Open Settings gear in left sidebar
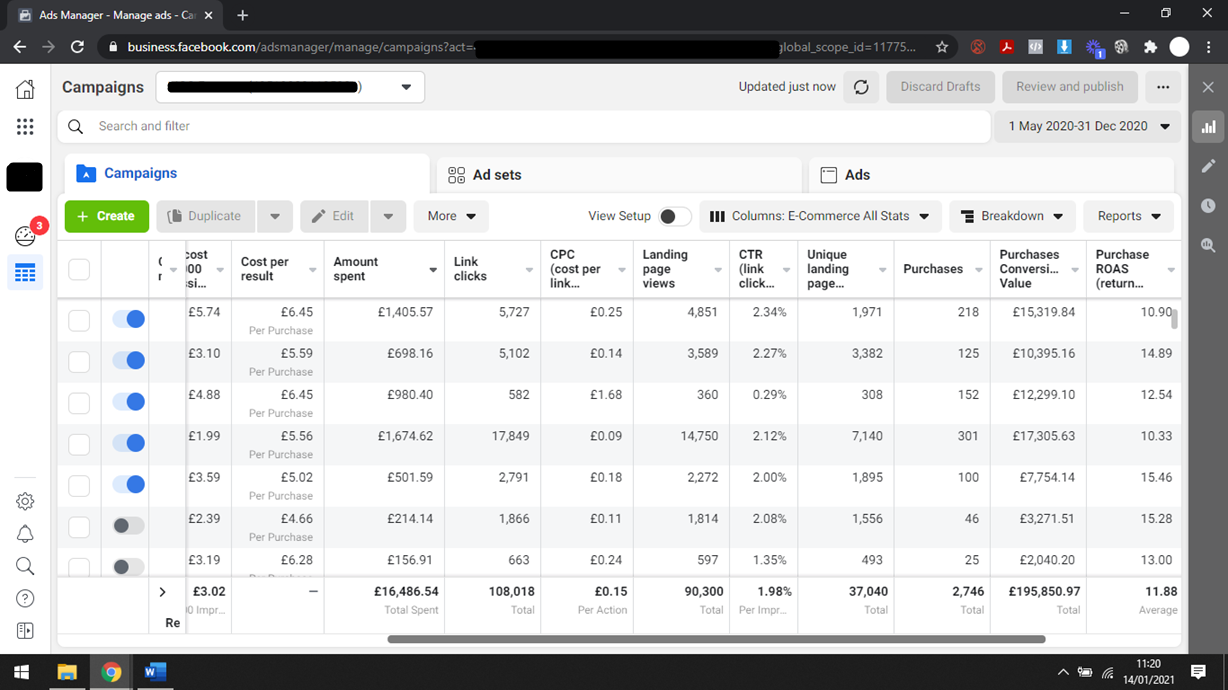The width and height of the screenshot is (1228, 690). click(x=25, y=501)
